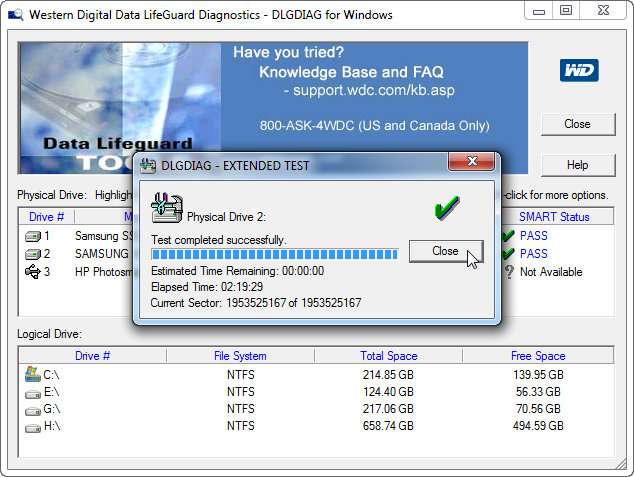Click the Extended Test progress bar

(x=275, y=254)
